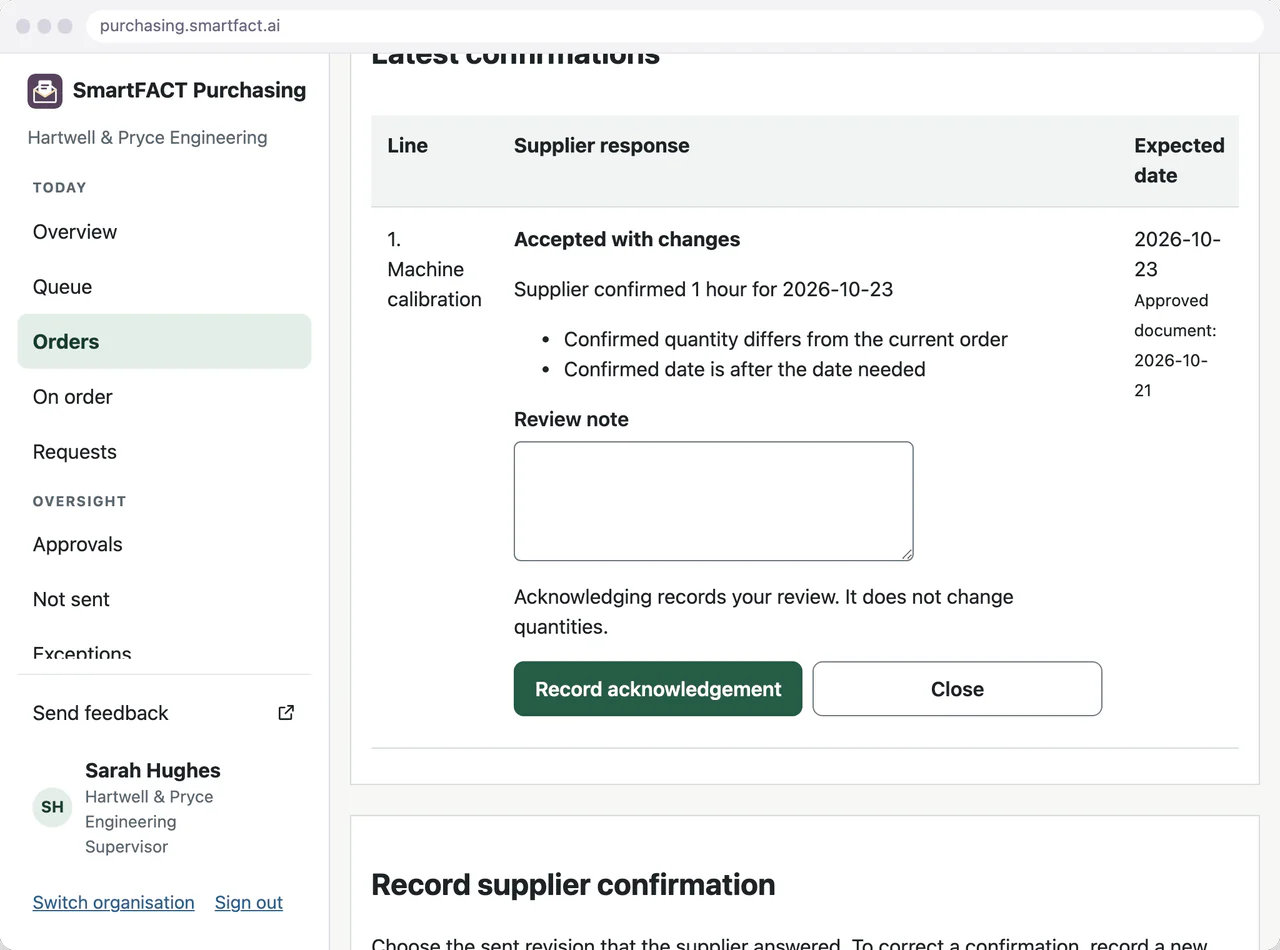Screen dimensions: 1280x950
Task: Click the SmartFACT Purchasing logo icon
Action: point(45,91)
